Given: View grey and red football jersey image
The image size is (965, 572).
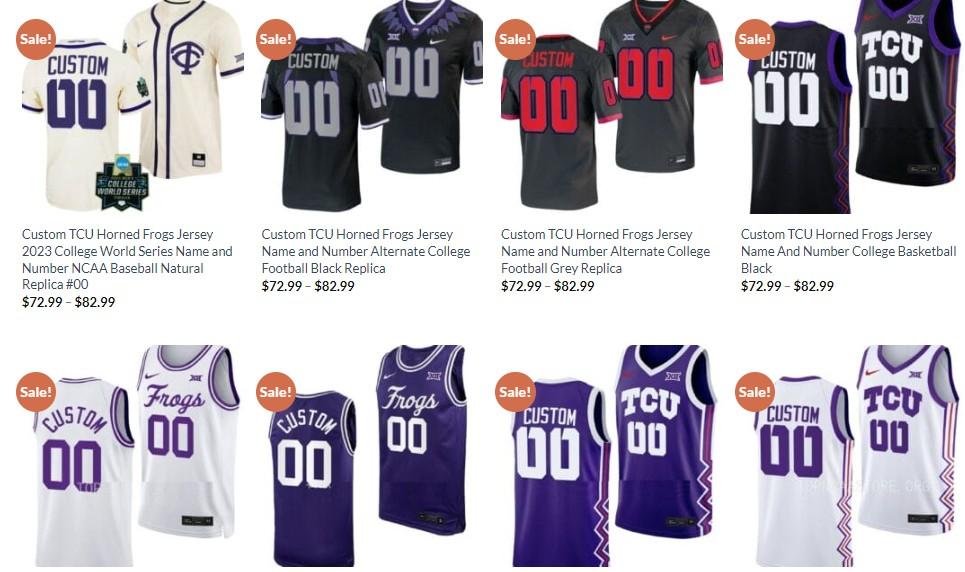Looking at the screenshot, I should [611, 107].
